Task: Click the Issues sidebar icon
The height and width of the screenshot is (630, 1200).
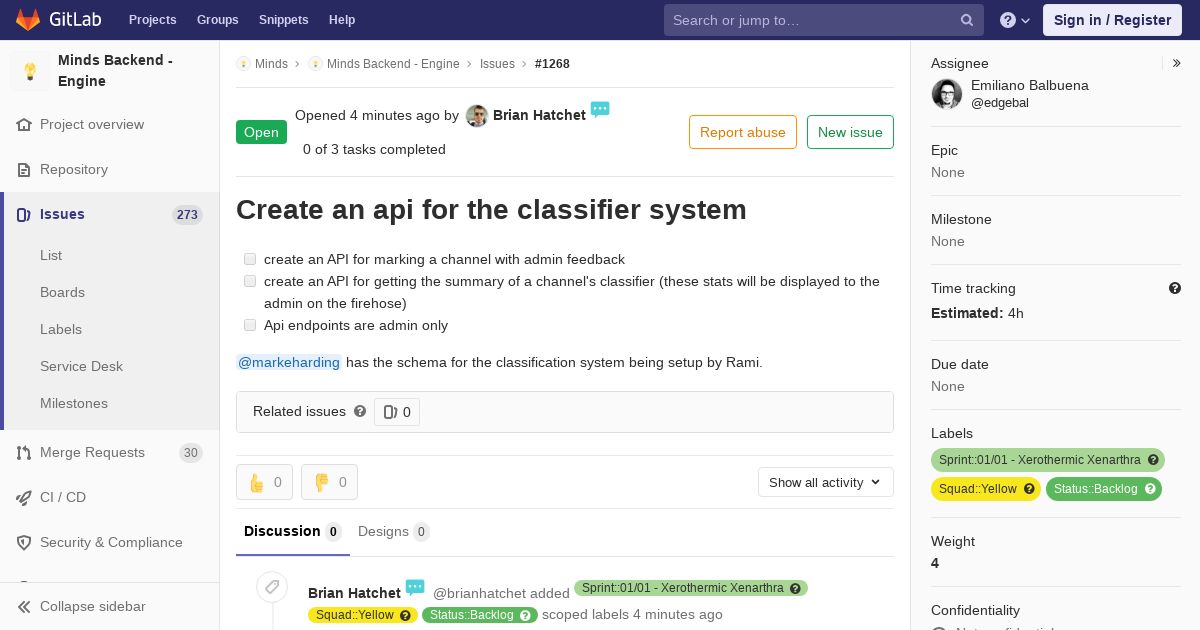Action: pyautogui.click(x=24, y=214)
